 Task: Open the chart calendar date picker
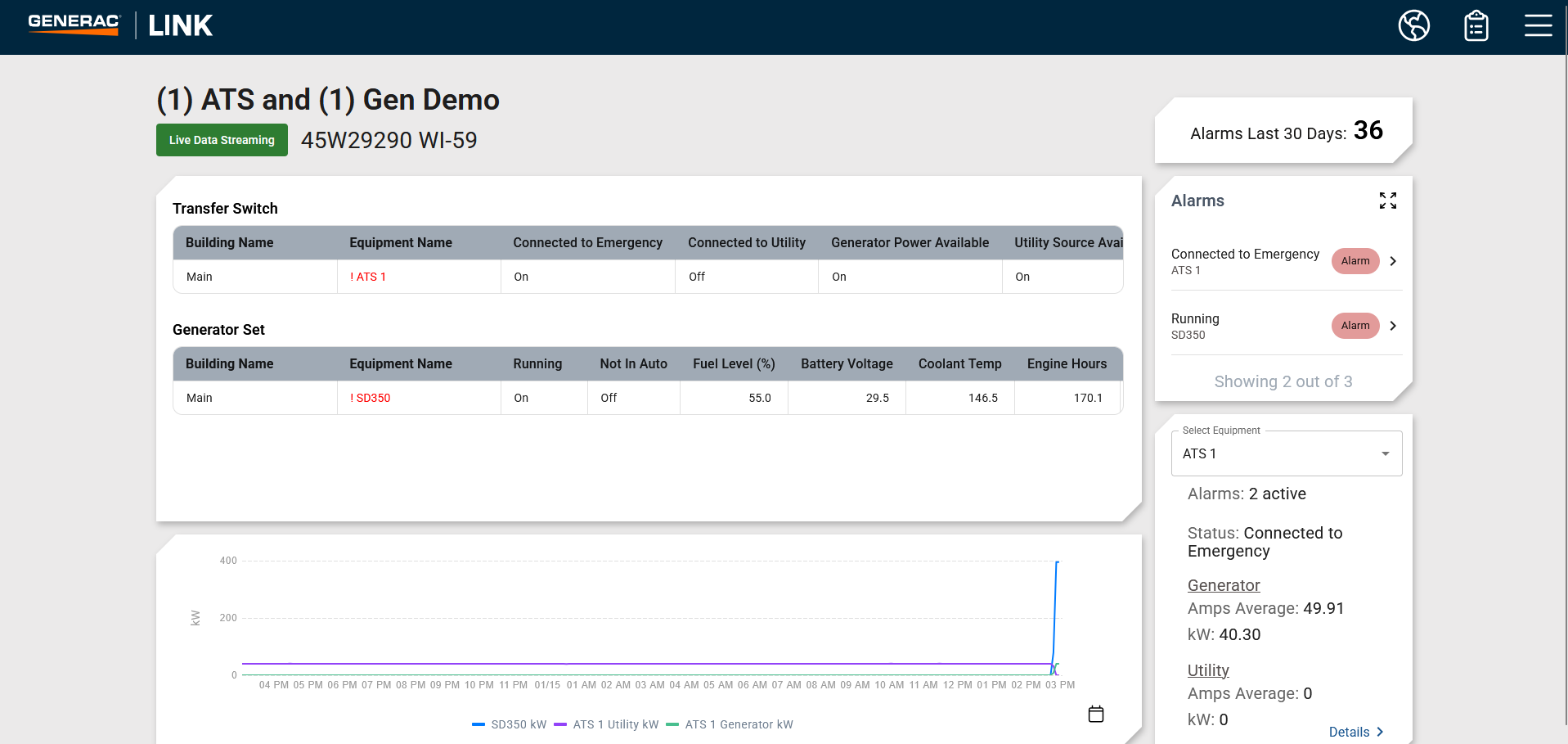(1096, 714)
